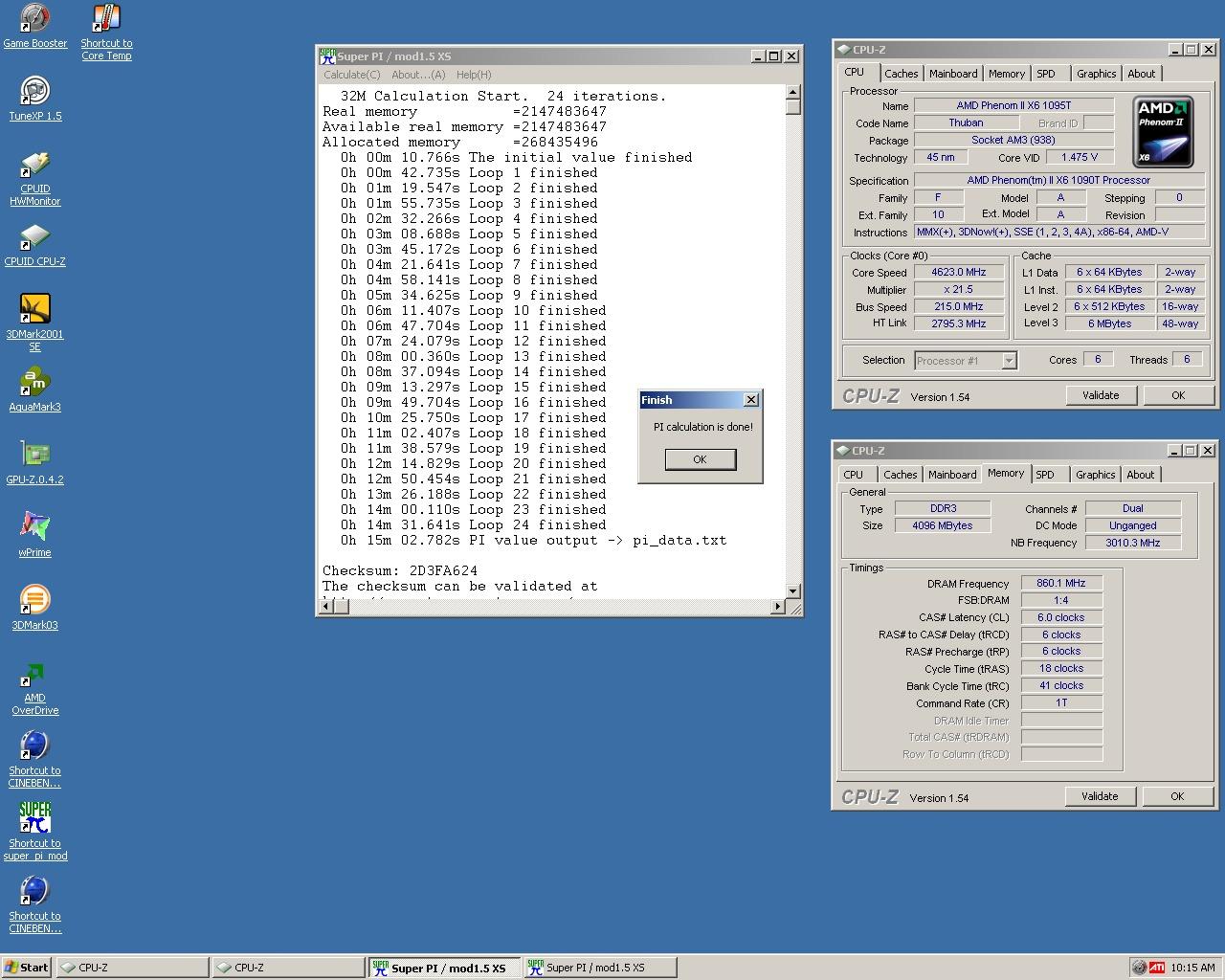Screen dimensions: 1225x980
Task: Click the 10:15 AM system clock
Action: click(1192, 968)
